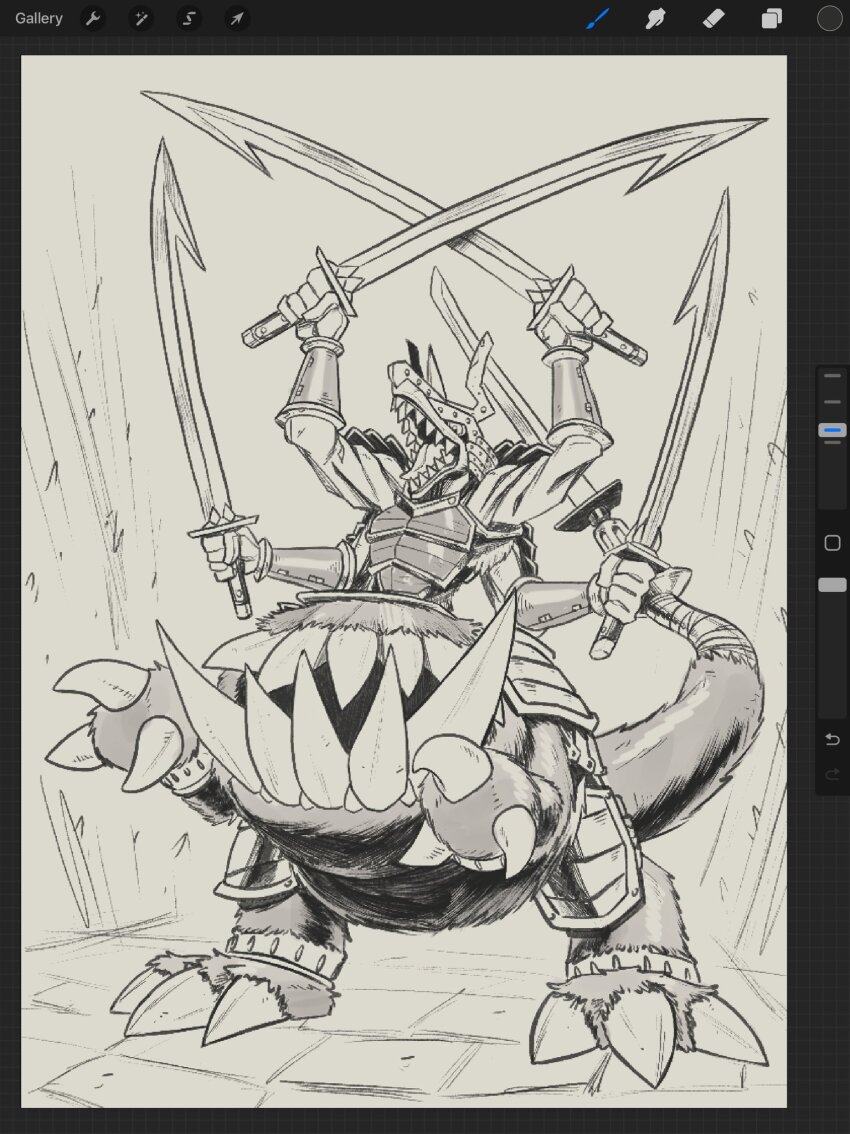Redo with the lower sidebar arrow
850x1134 pixels.
[832, 775]
